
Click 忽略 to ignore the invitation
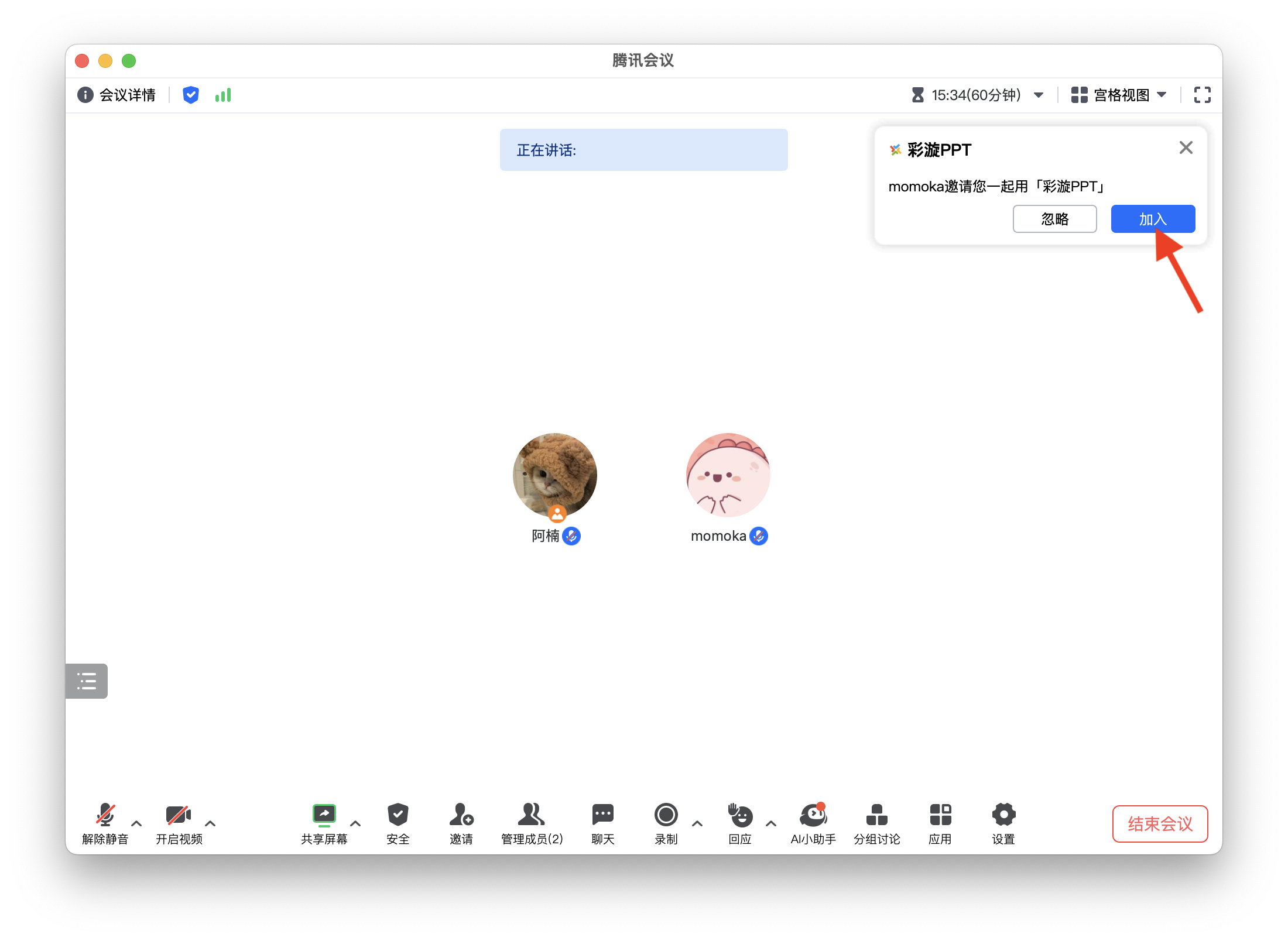(1054, 219)
